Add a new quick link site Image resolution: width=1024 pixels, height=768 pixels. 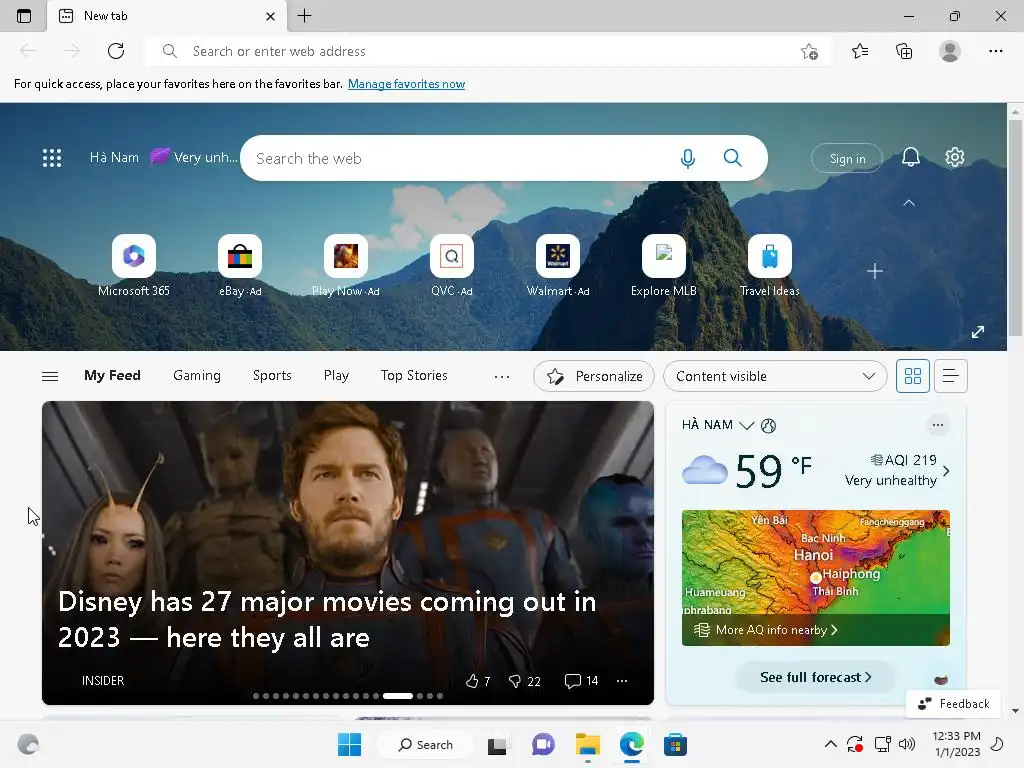875,271
